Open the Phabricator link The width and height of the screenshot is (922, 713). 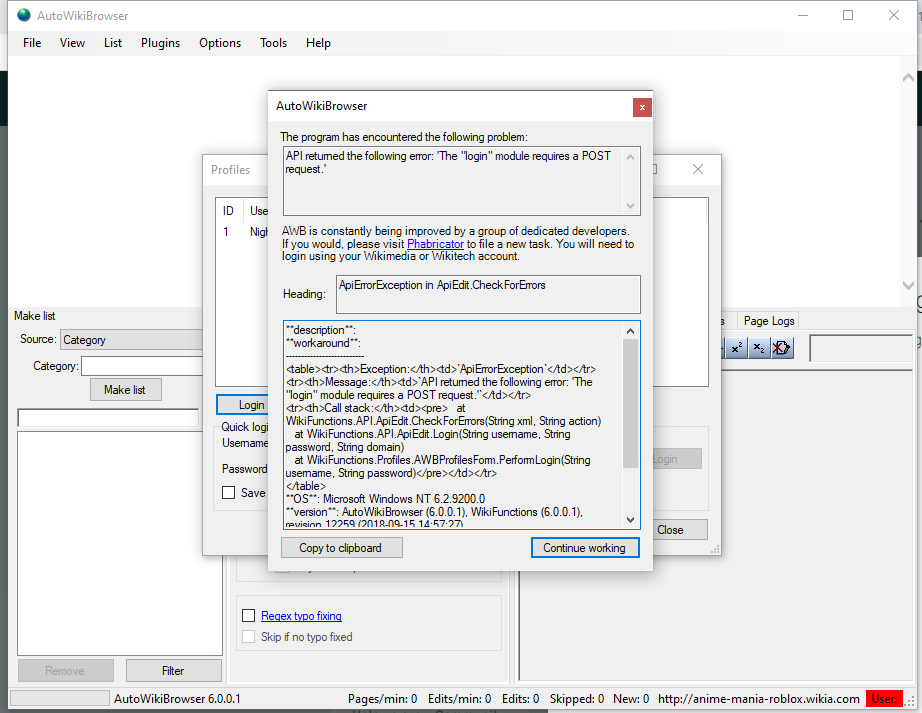coord(435,244)
